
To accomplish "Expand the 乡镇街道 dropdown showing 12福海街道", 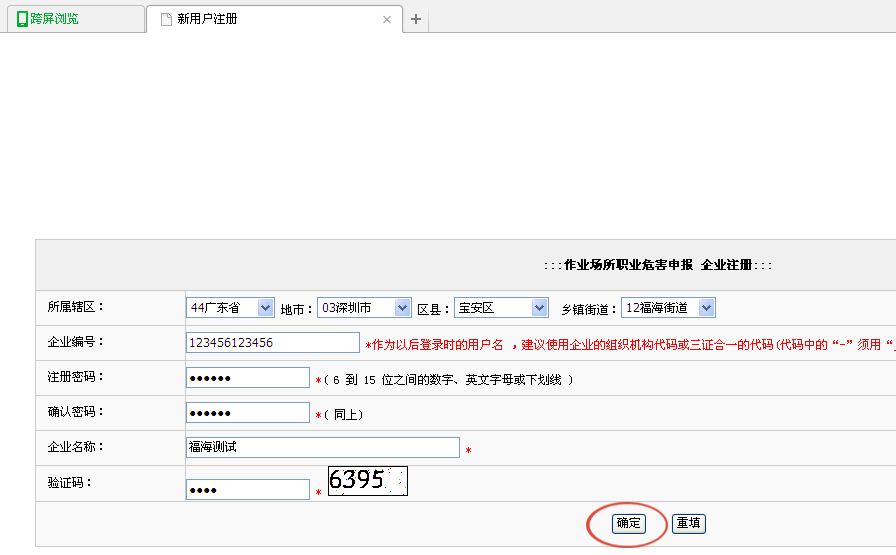I will pyautogui.click(x=668, y=308).
